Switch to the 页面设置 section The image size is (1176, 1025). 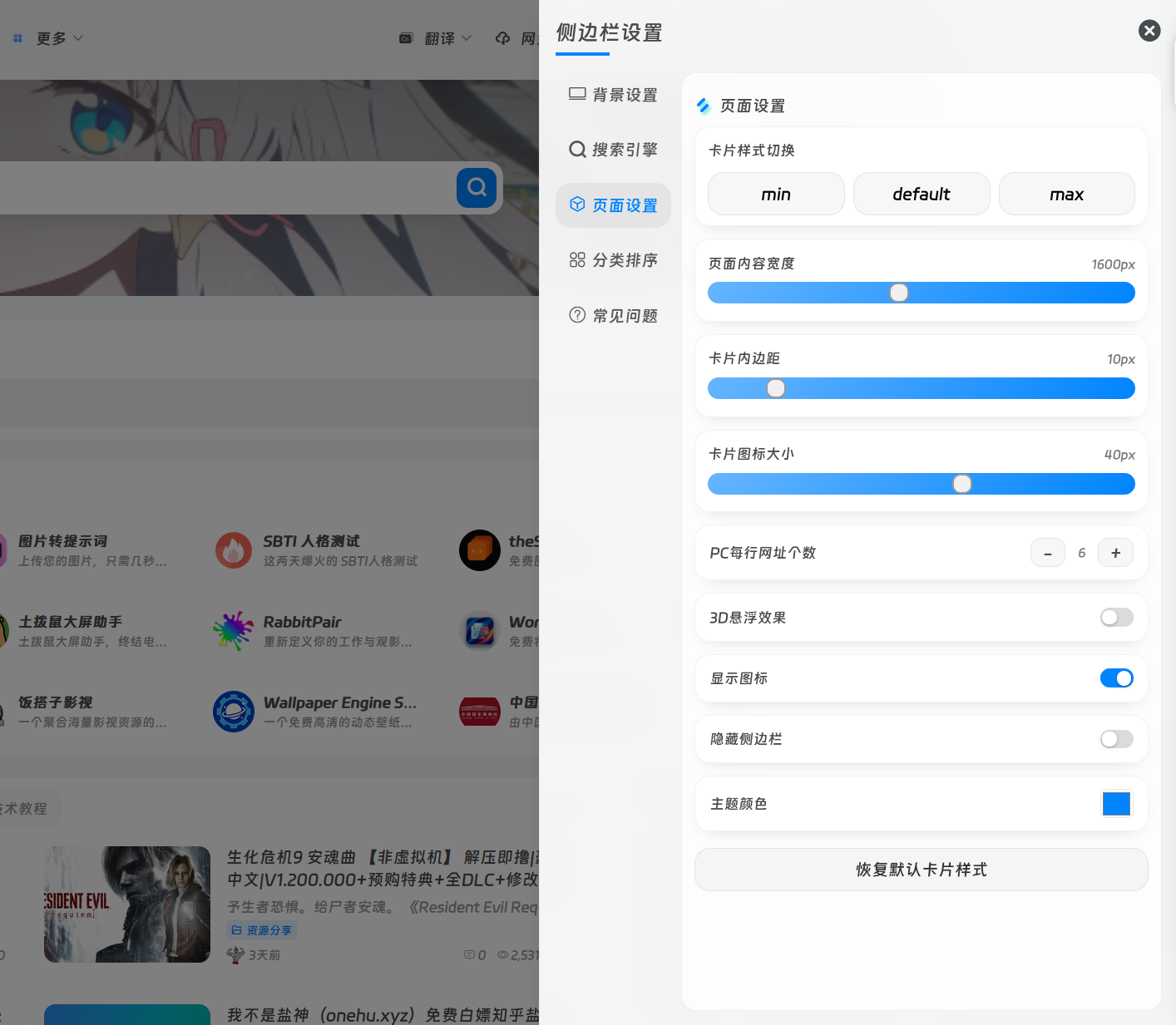click(613, 205)
